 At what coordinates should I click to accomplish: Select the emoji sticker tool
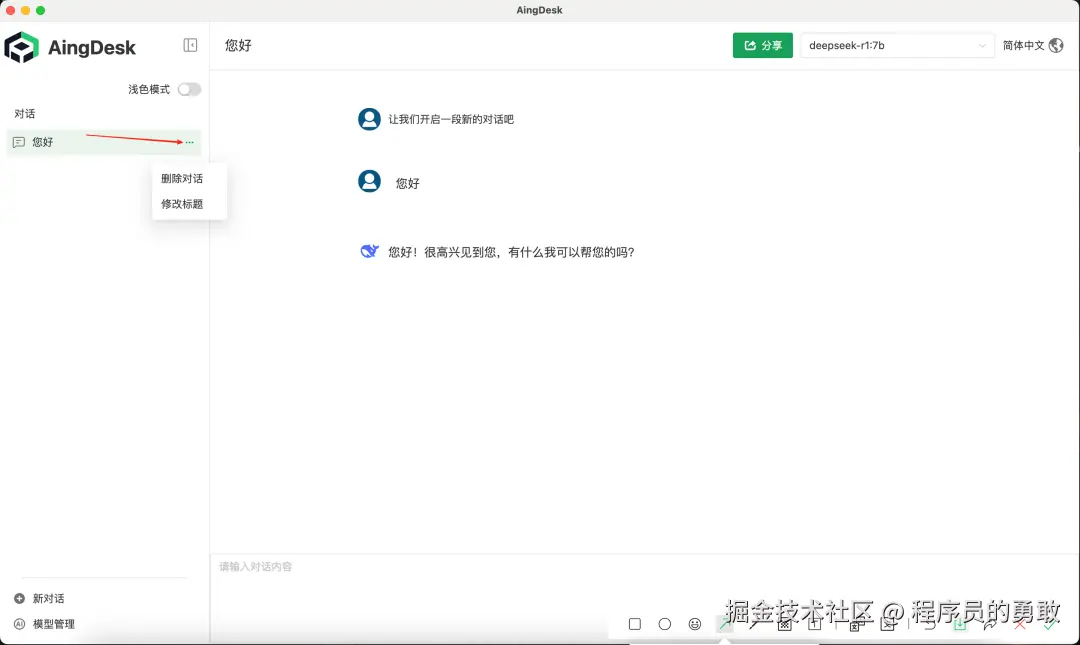[x=695, y=624]
